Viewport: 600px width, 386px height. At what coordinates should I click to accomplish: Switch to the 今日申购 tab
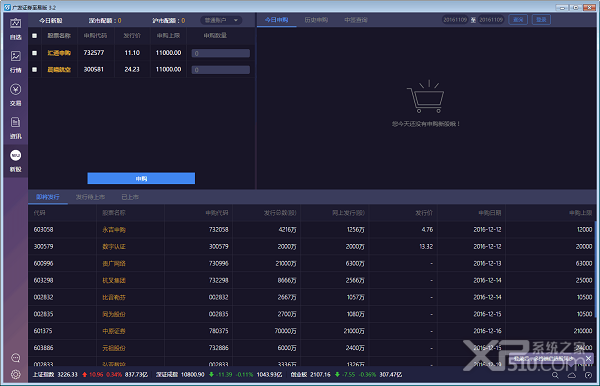pos(277,20)
